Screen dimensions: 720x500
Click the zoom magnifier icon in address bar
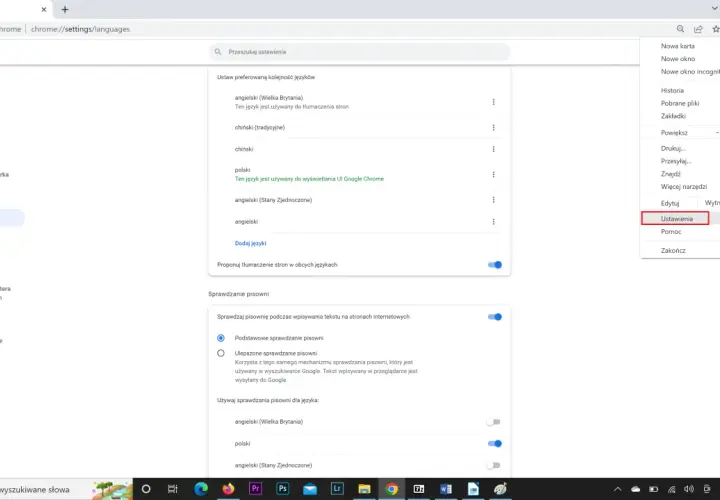681,29
